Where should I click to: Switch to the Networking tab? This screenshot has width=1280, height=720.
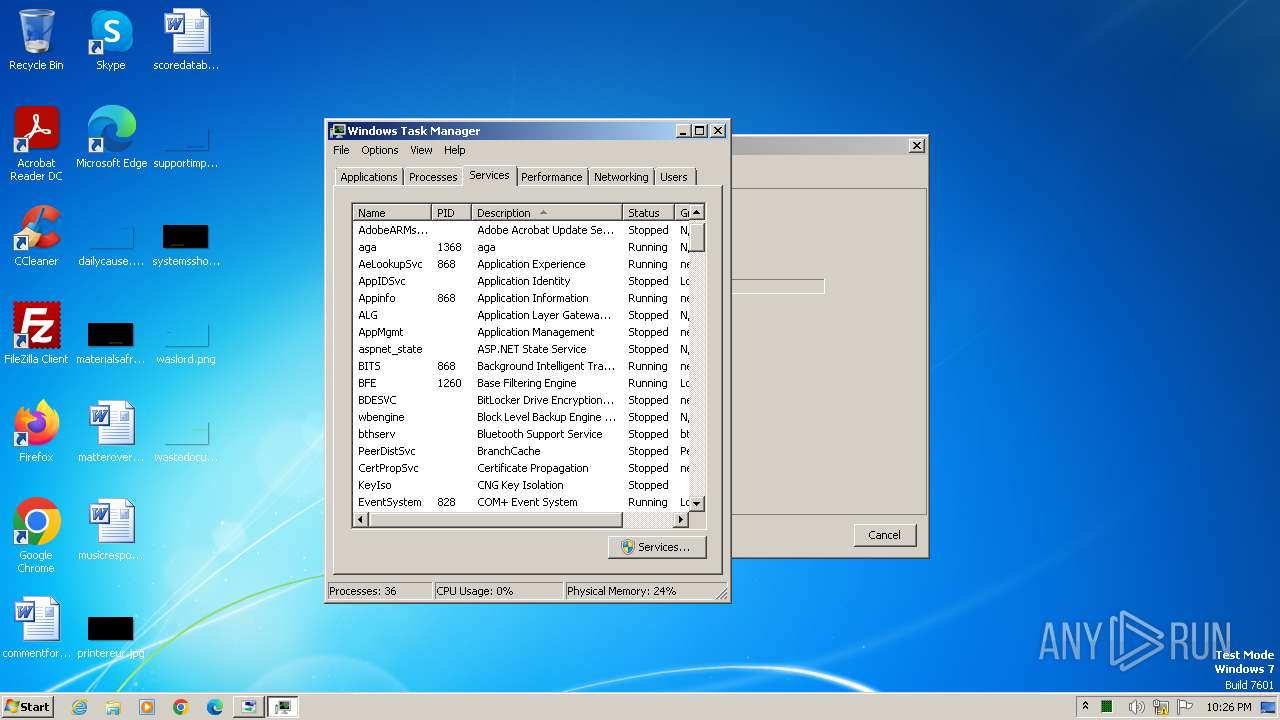(x=621, y=177)
